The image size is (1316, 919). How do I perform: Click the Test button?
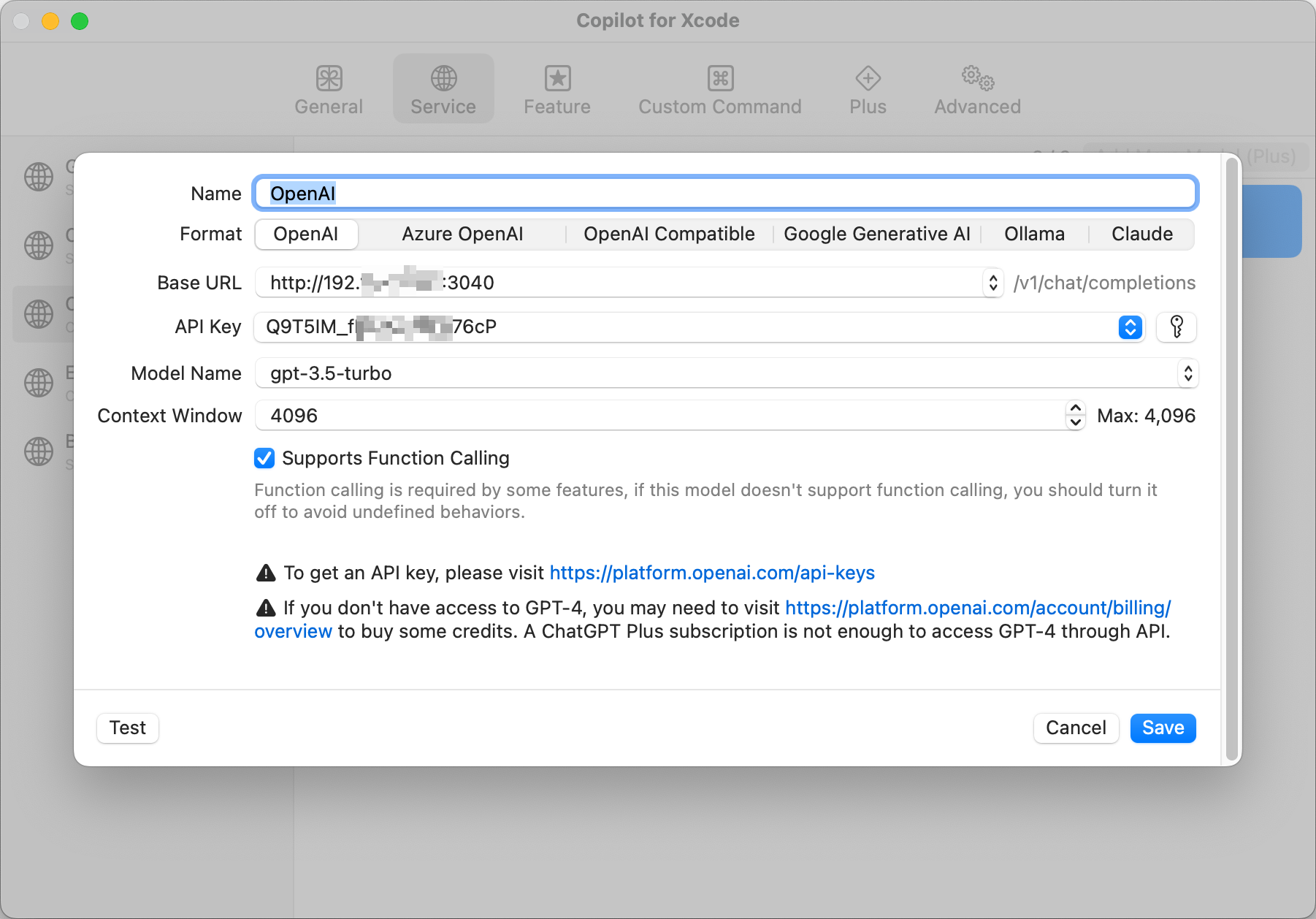(128, 728)
